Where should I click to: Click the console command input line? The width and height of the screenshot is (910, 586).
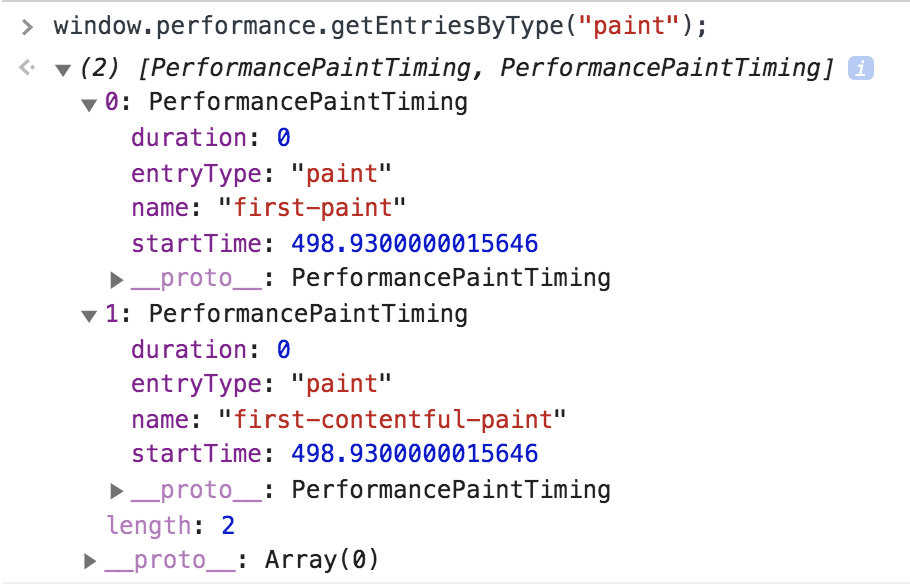[x=380, y=26]
